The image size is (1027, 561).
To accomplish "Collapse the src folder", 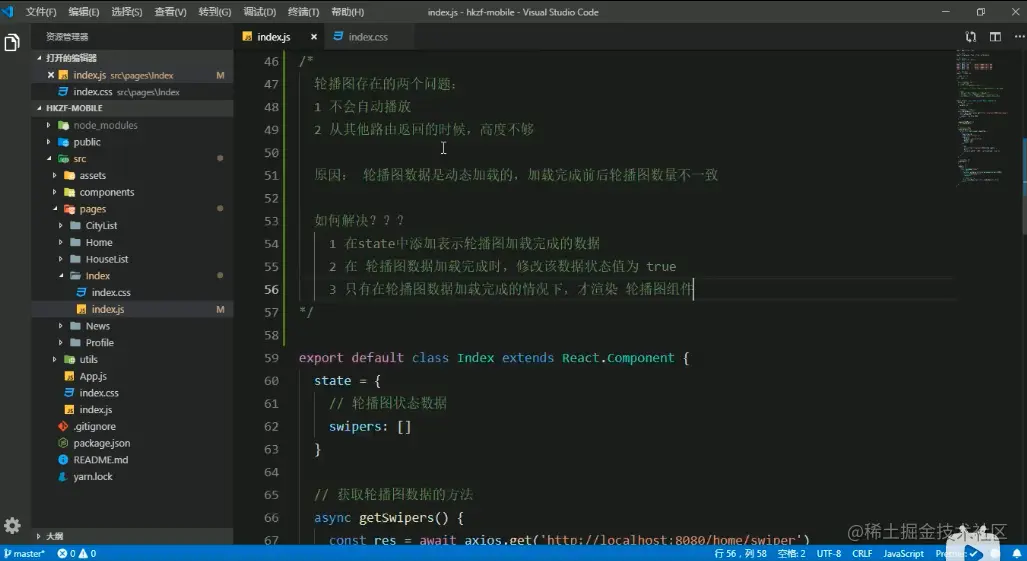I will (x=48, y=158).
